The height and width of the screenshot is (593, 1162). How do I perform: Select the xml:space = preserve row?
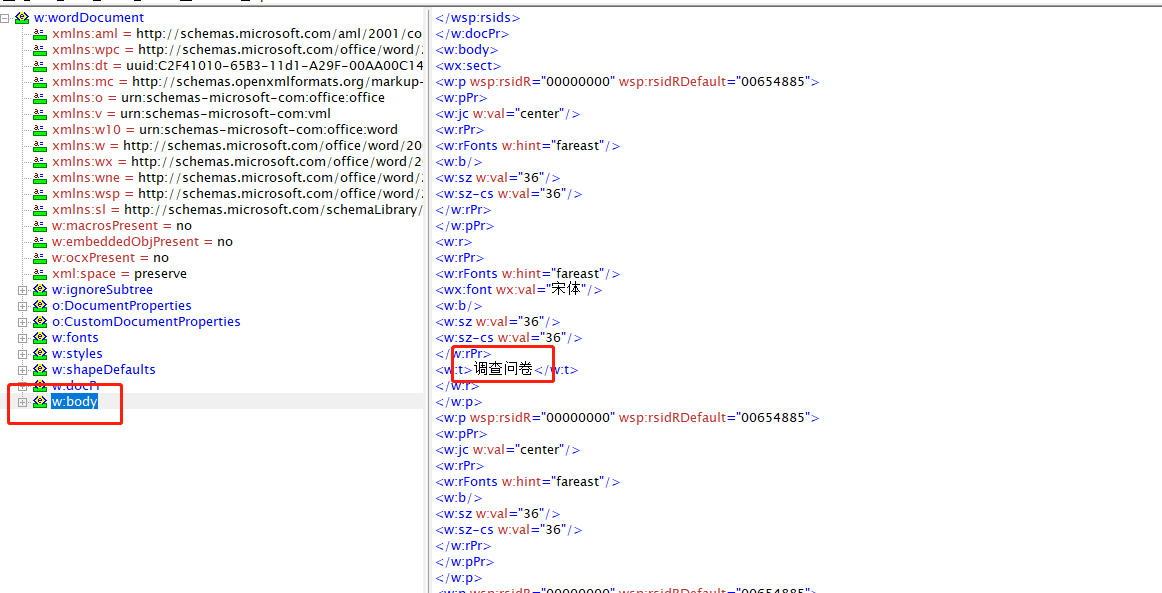119,274
